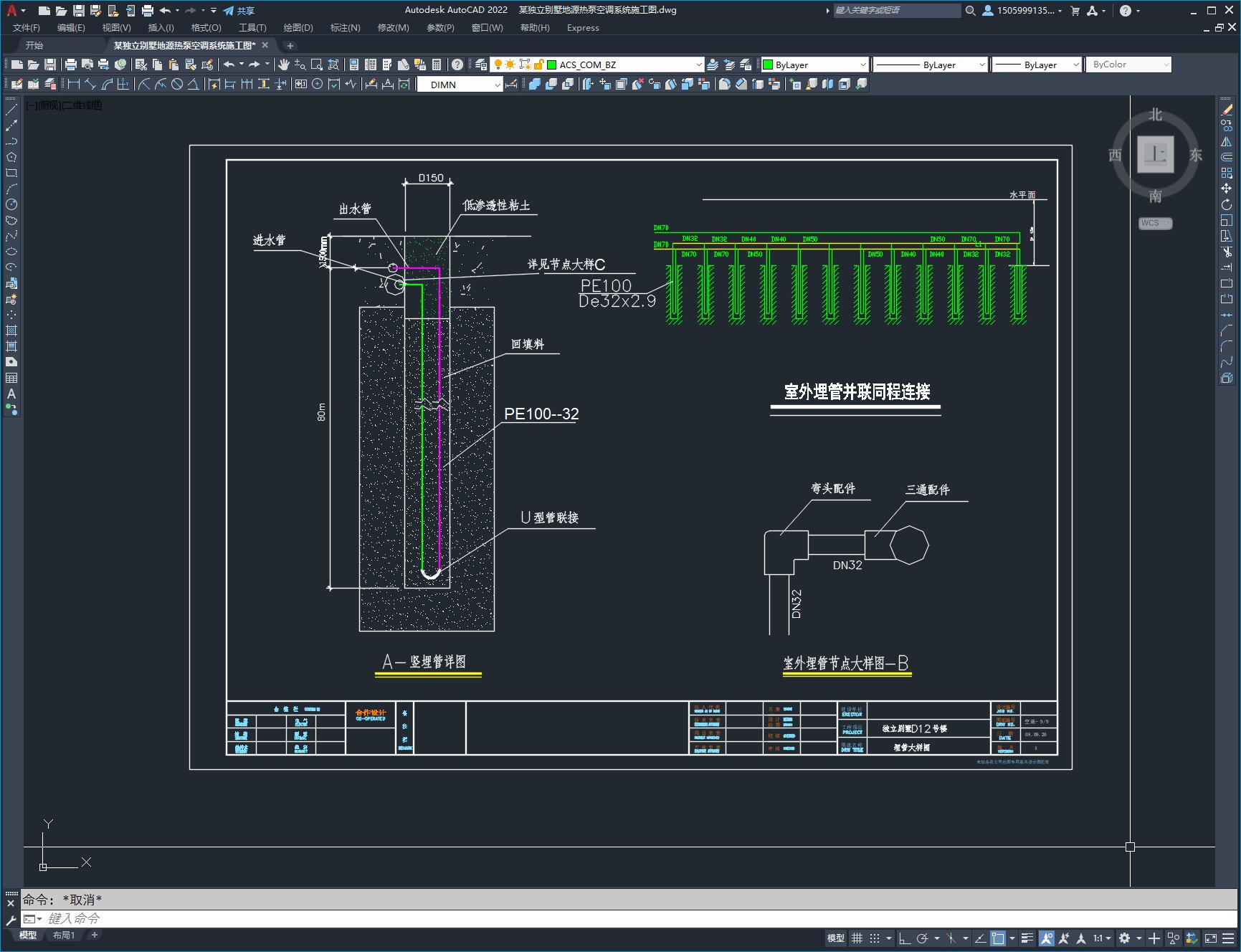Click the WCS button under ViewCube
The width and height of the screenshot is (1241, 952).
click(1154, 223)
